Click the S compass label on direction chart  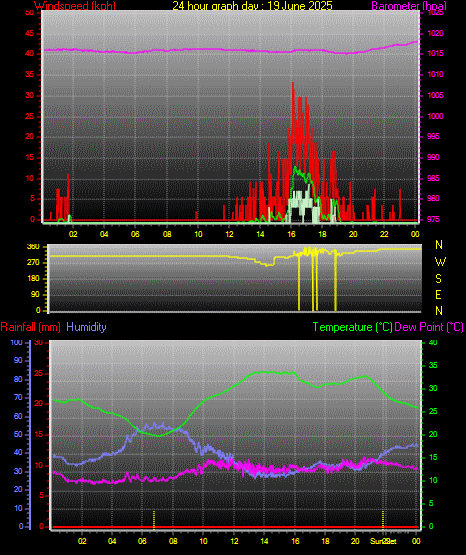click(438, 279)
